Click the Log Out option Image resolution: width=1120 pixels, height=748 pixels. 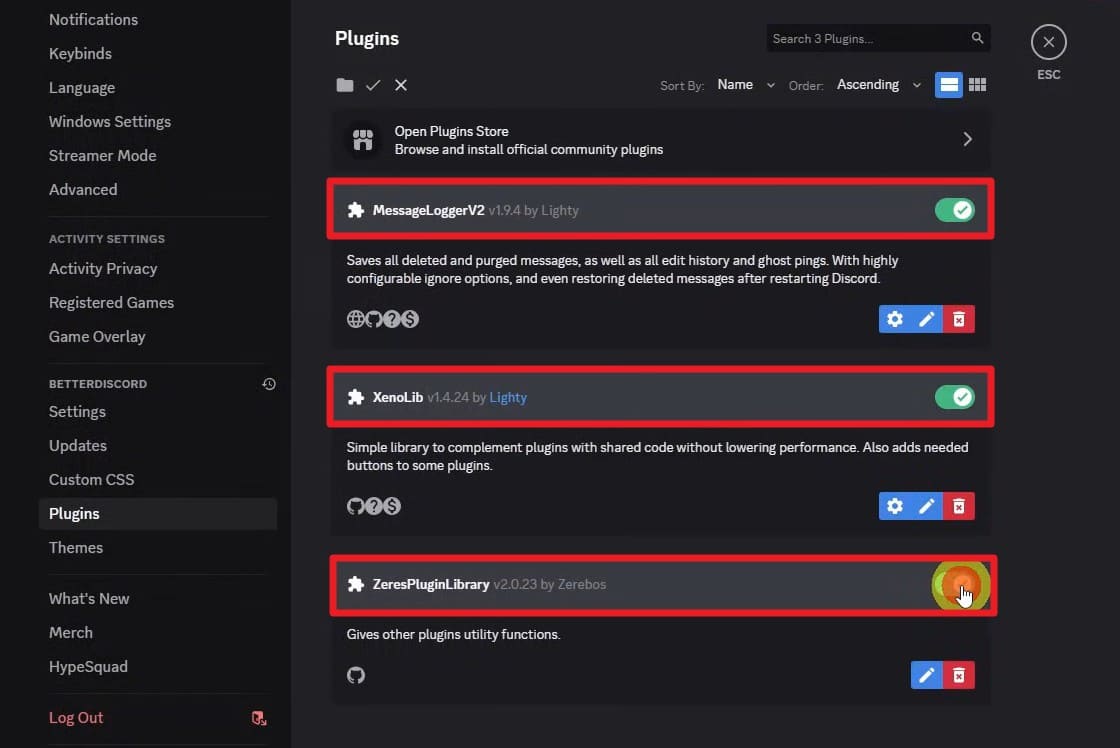76,717
